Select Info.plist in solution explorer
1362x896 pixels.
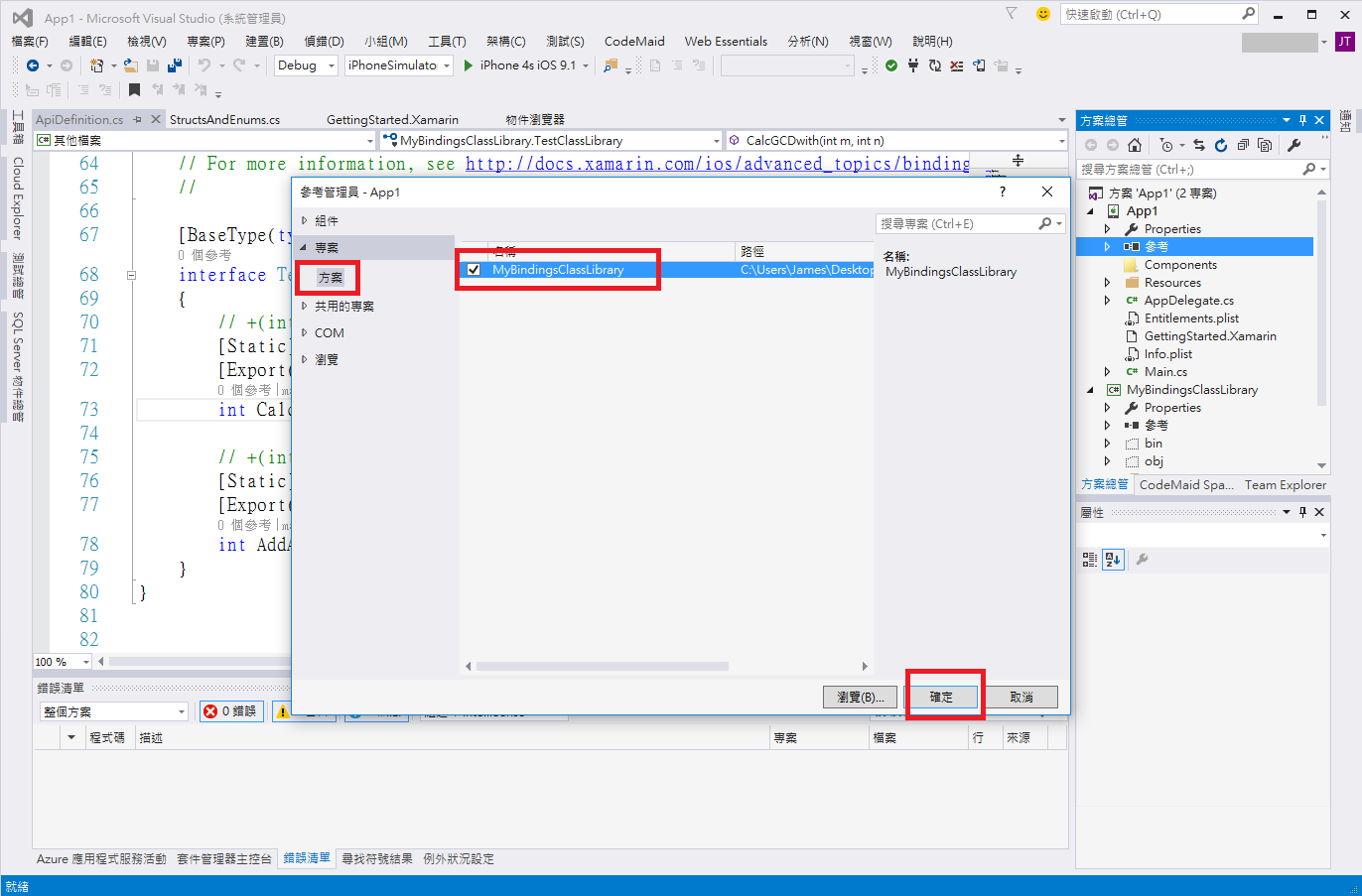(1167, 354)
